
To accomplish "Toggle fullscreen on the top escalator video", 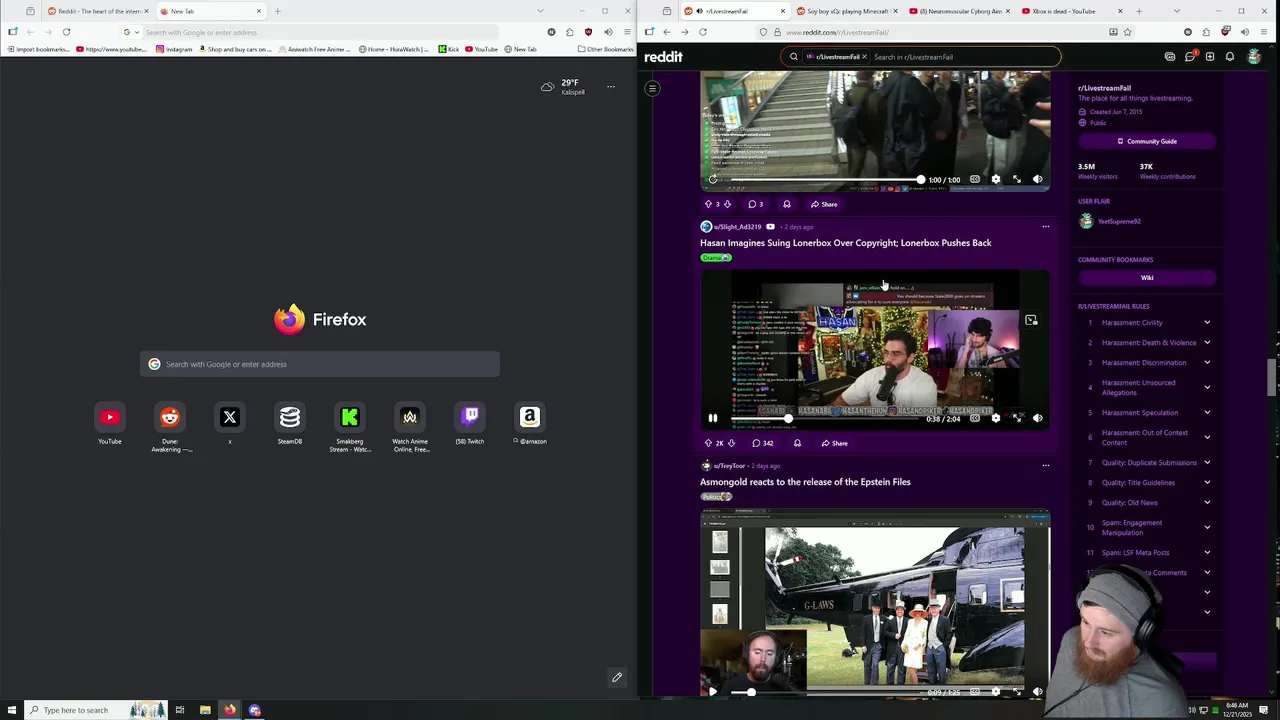I will [1017, 180].
